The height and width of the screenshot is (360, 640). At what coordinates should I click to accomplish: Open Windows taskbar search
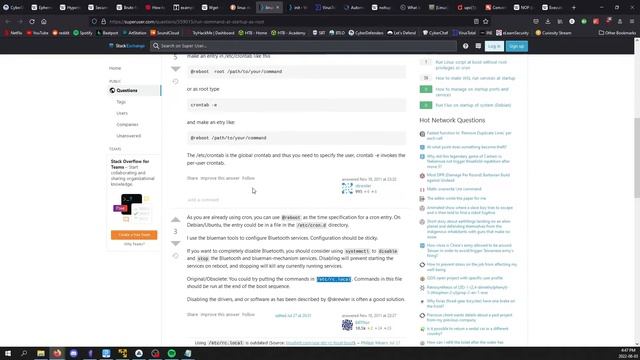click(24, 353)
